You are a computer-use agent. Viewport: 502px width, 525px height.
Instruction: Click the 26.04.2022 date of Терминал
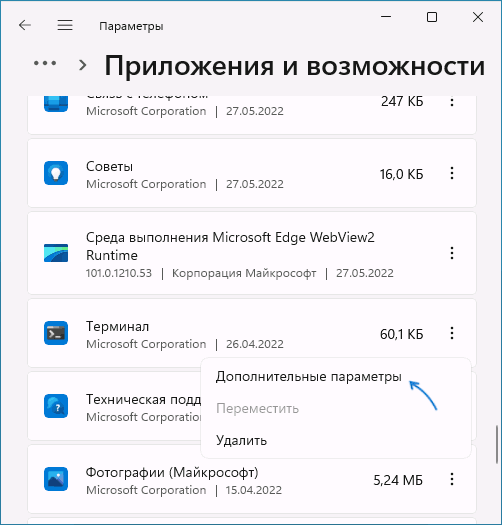255,344
